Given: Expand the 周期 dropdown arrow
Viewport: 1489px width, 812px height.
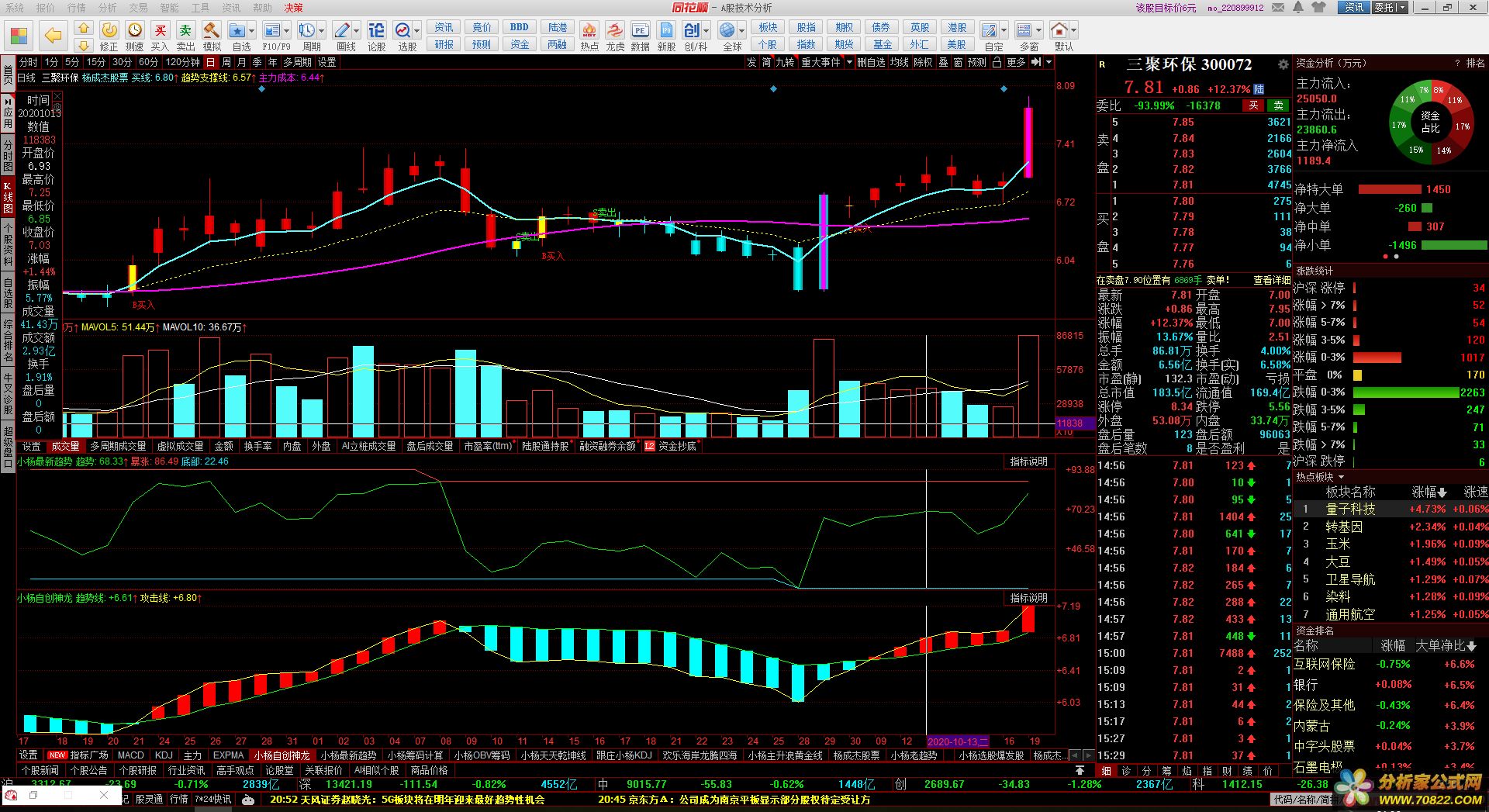Looking at the screenshot, I should (322, 31).
